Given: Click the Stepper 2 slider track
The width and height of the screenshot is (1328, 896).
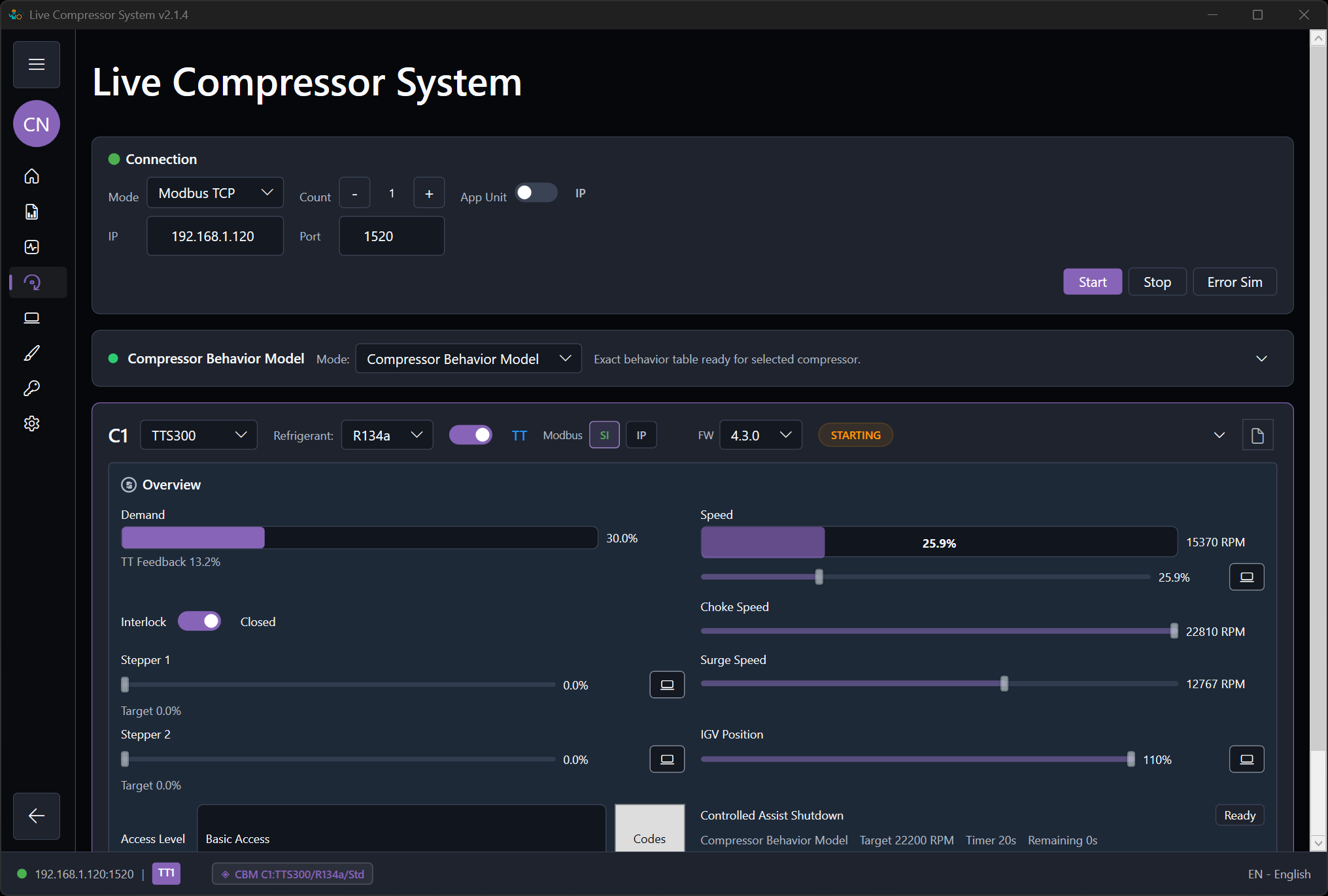Looking at the screenshot, I should click(x=338, y=759).
